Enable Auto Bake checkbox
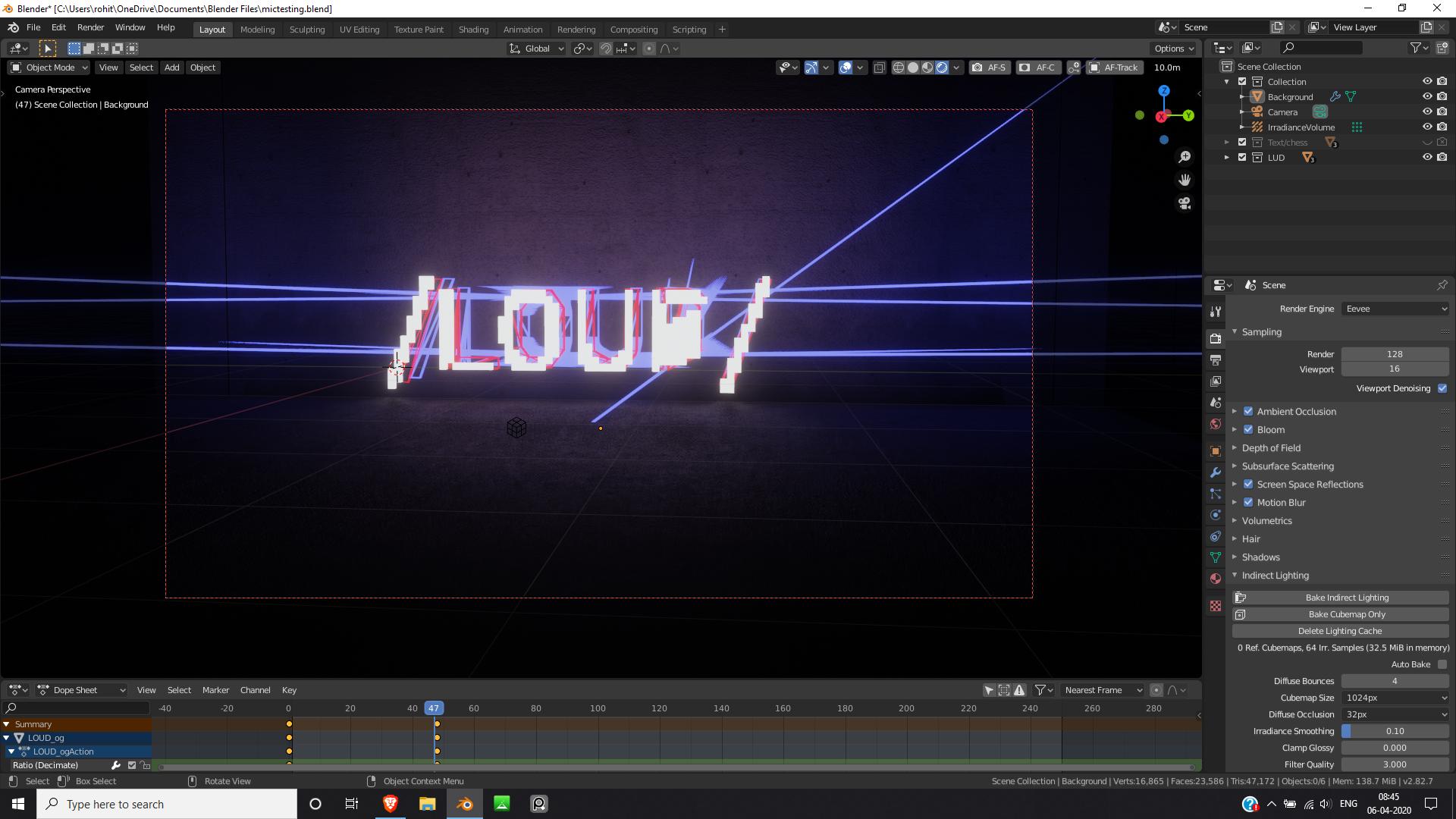 (1442, 664)
